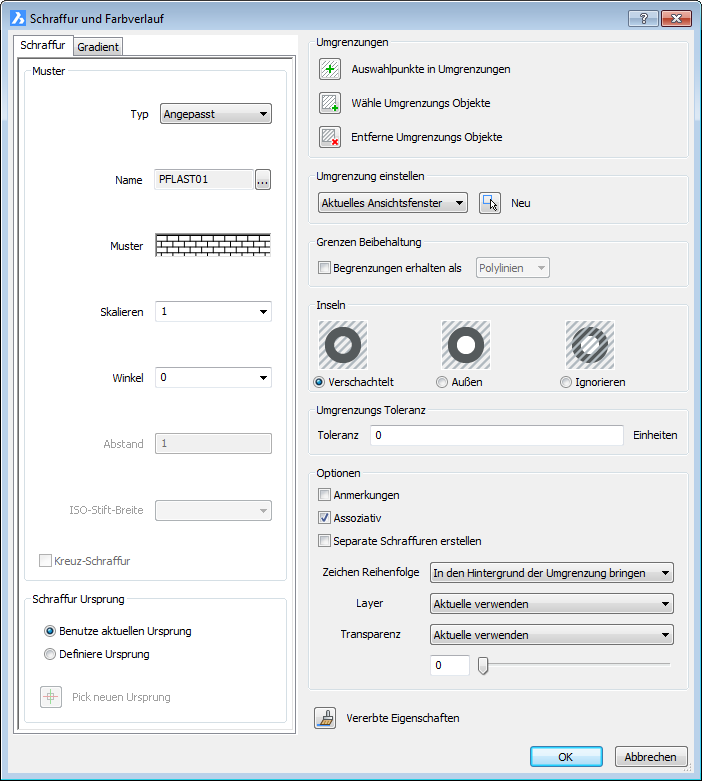Select the Schraffur tab
Screen dimensions: 702x781
coord(43,46)
